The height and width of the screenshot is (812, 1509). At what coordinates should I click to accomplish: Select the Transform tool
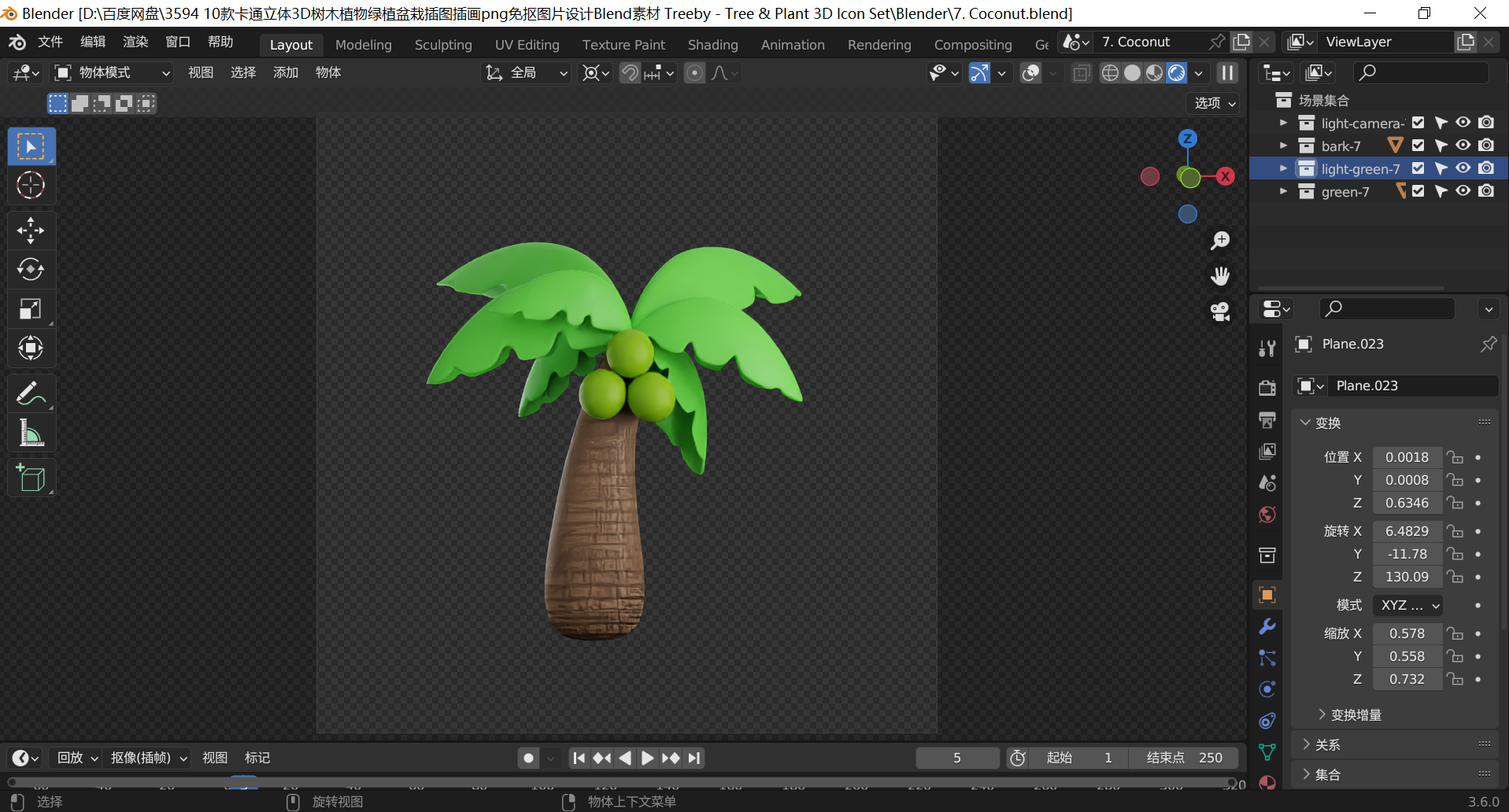pos(31,348)
